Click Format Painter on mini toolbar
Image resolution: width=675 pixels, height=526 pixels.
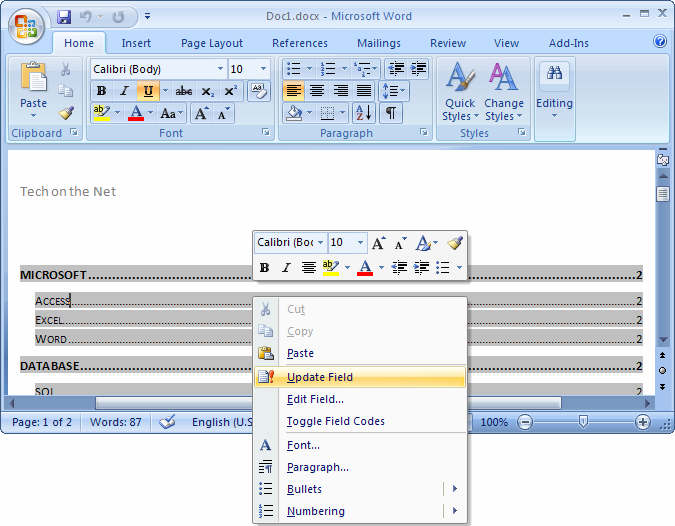[455, 243]
